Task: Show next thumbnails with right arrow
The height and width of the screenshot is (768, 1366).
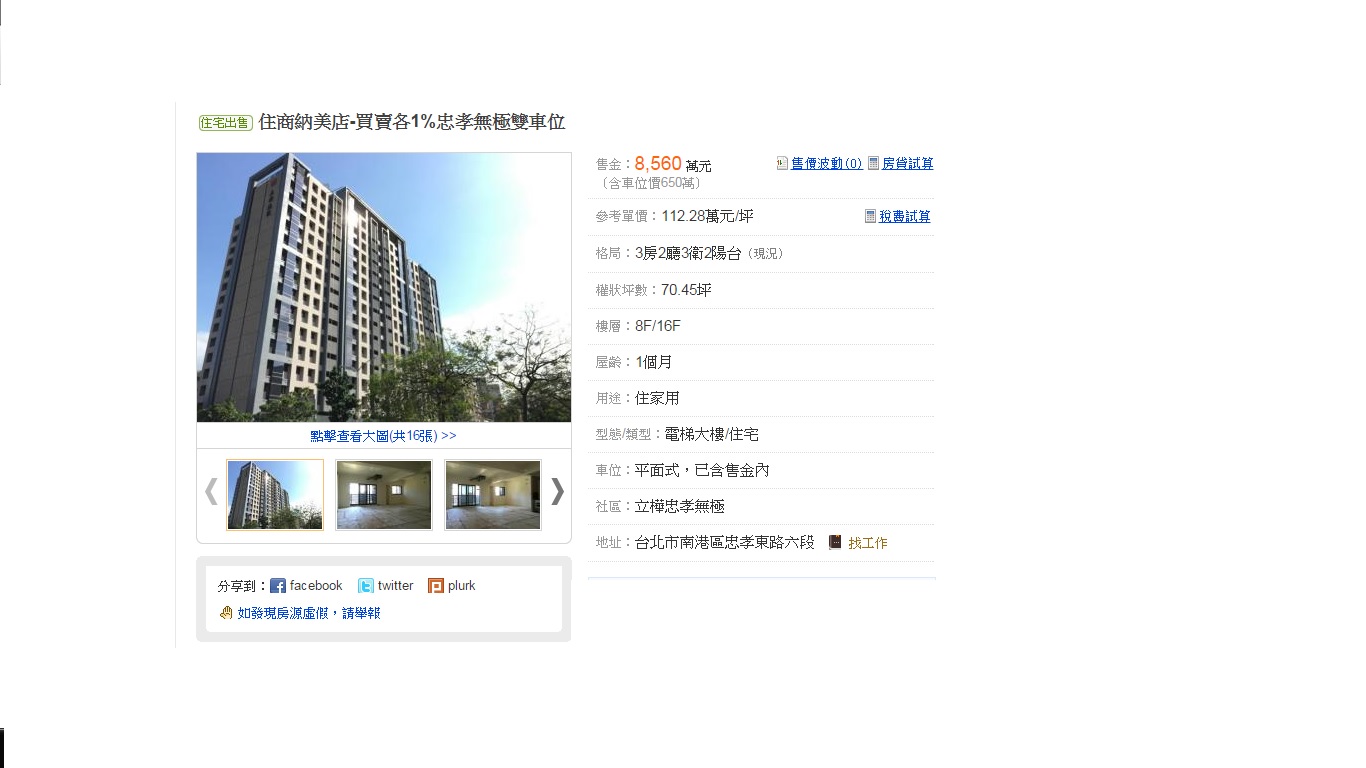Action: tap(557, 491)
